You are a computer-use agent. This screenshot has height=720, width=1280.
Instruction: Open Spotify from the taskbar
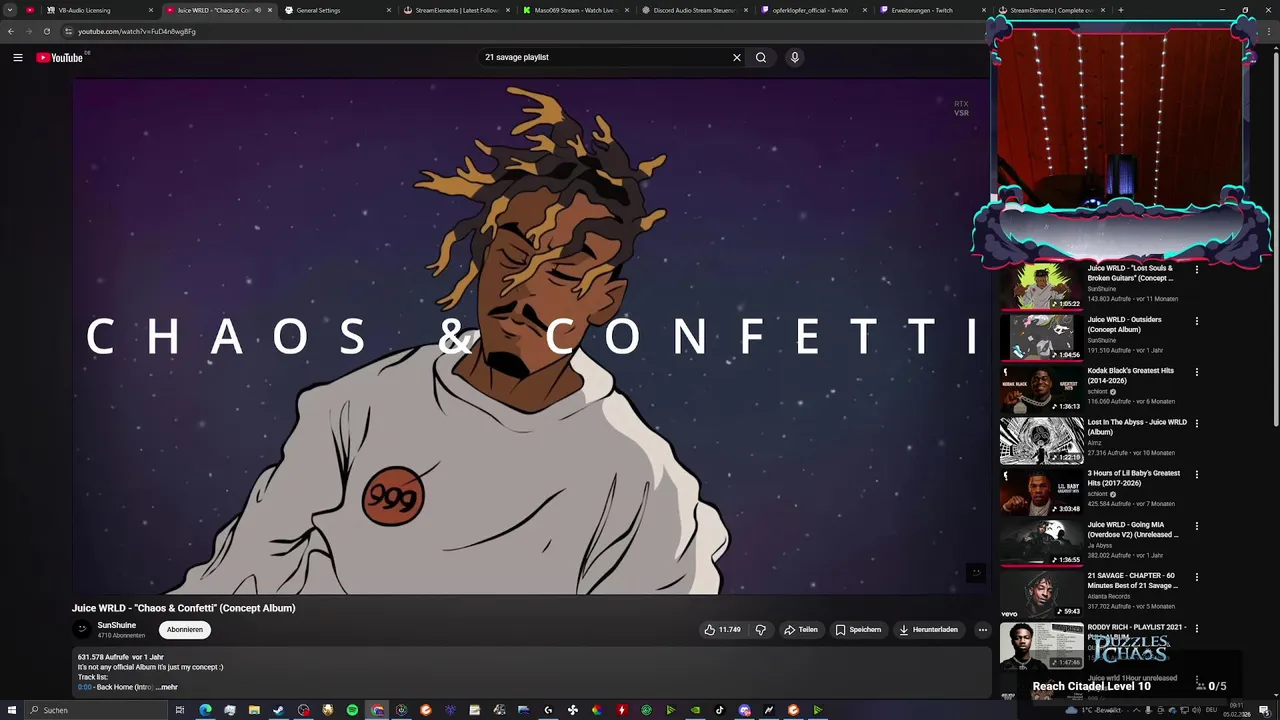pos(352,710)
